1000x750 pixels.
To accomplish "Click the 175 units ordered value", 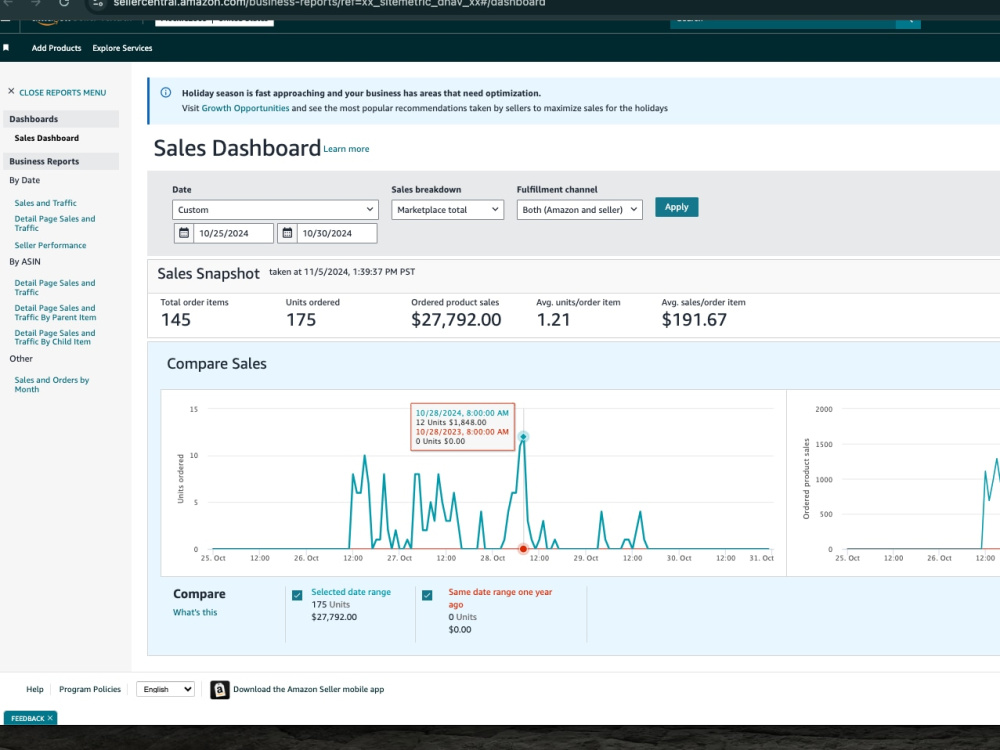I will [301, 320].
